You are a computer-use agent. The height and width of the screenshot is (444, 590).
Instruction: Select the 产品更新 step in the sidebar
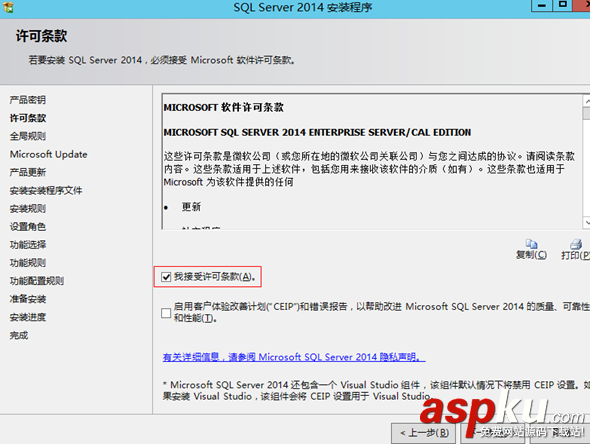click(x=27, y=172)
